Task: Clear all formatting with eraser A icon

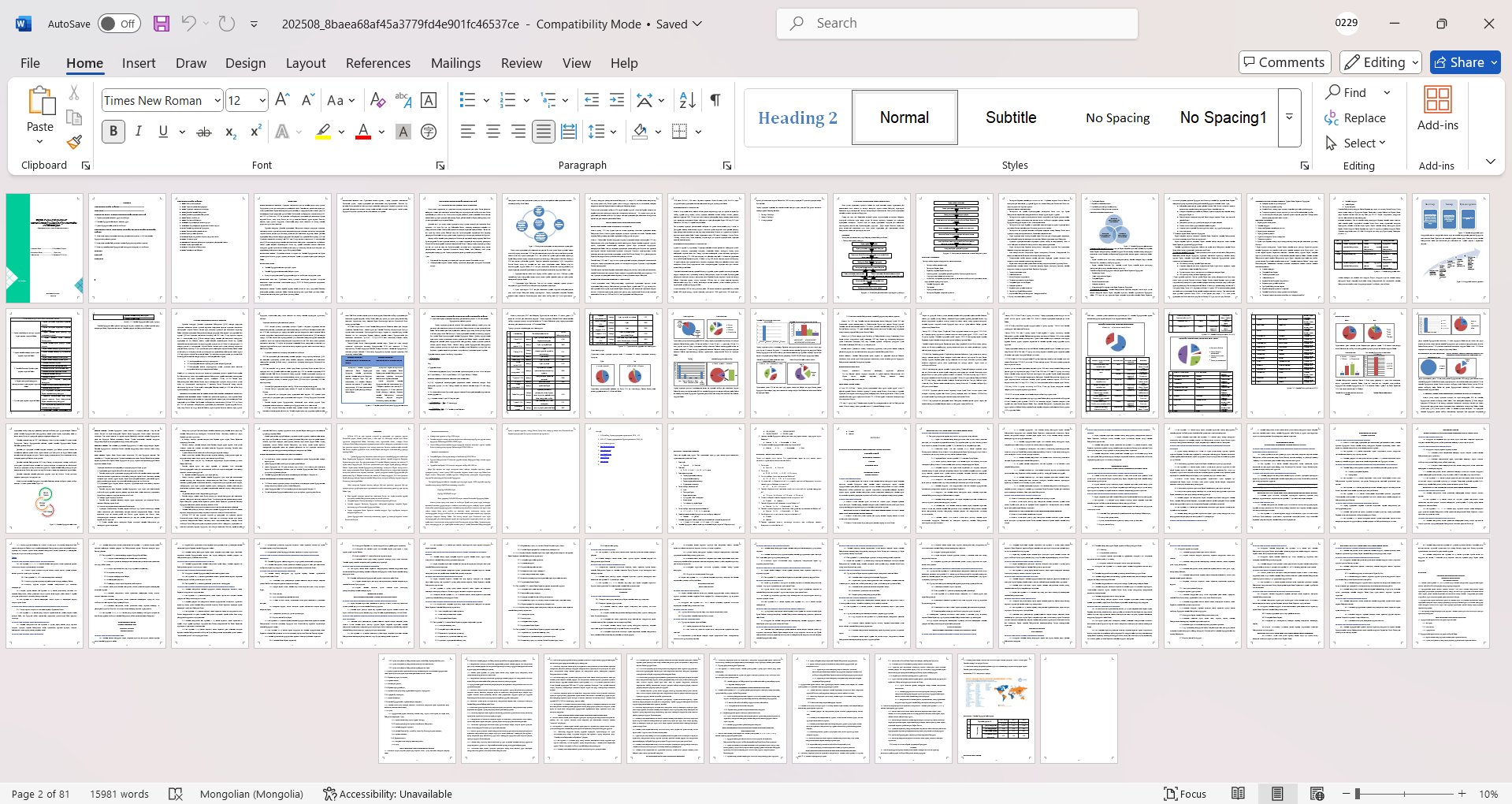Action: [x=377, y=100]
